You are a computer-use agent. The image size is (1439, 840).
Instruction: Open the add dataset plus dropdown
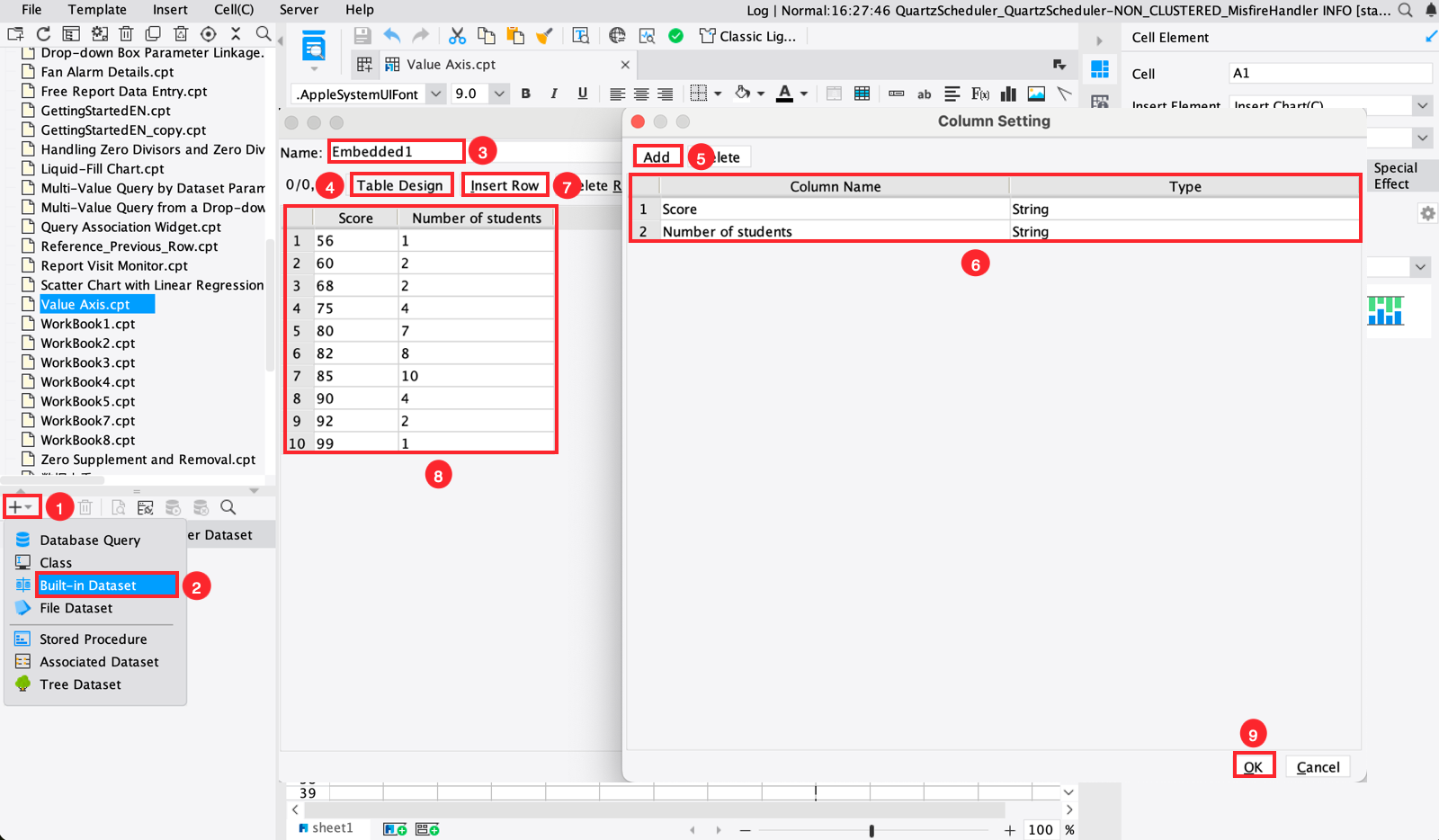(x=21, y=507)
